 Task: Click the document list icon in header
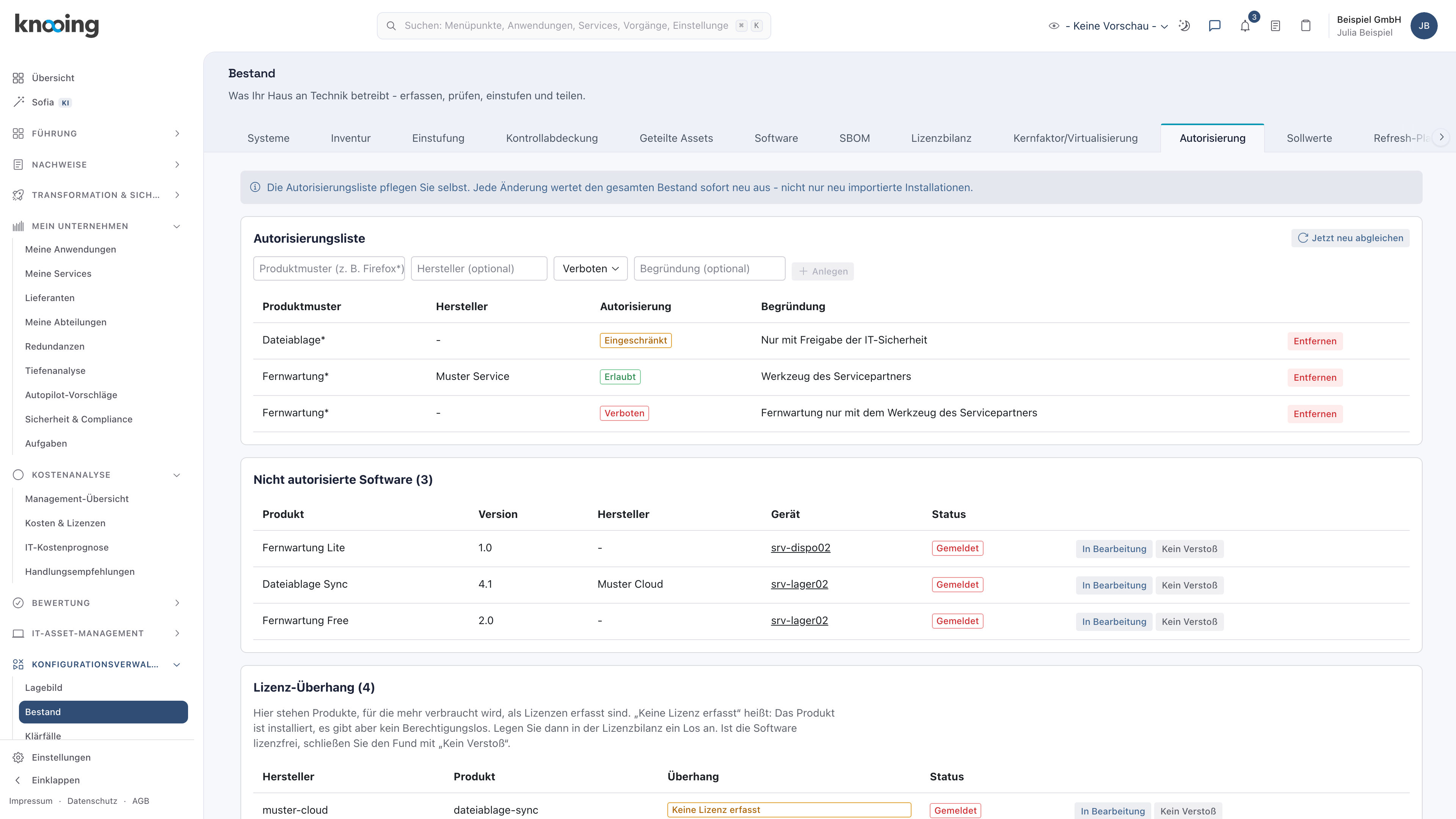click(x=1275, y=25)
